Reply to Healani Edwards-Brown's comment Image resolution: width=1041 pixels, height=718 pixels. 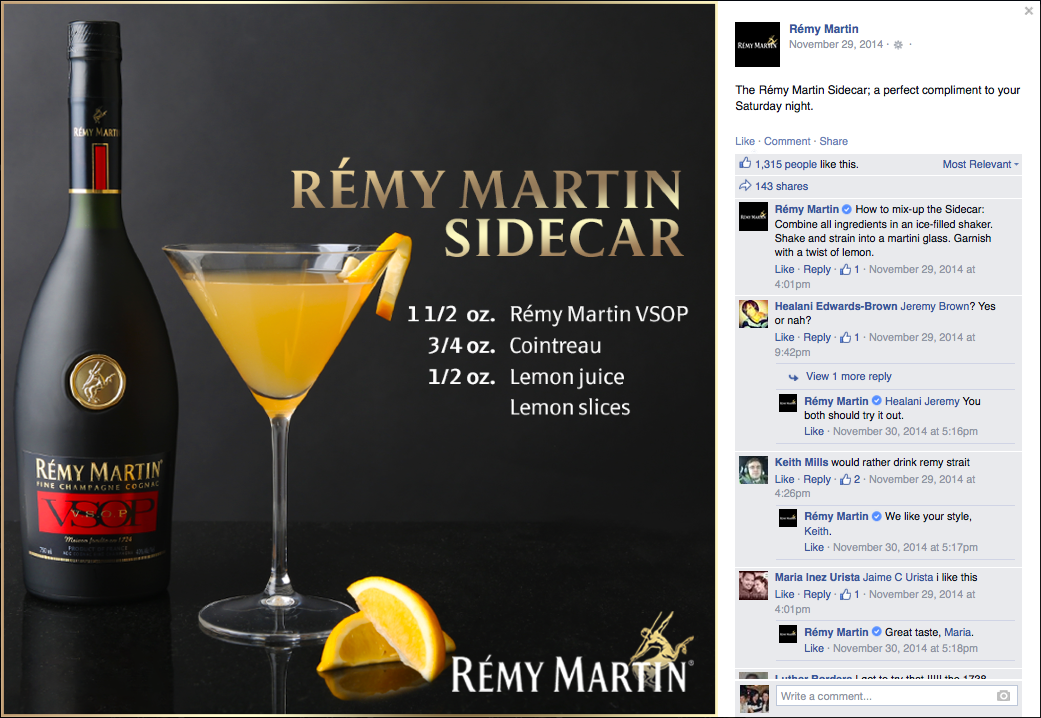pos(817,337)
